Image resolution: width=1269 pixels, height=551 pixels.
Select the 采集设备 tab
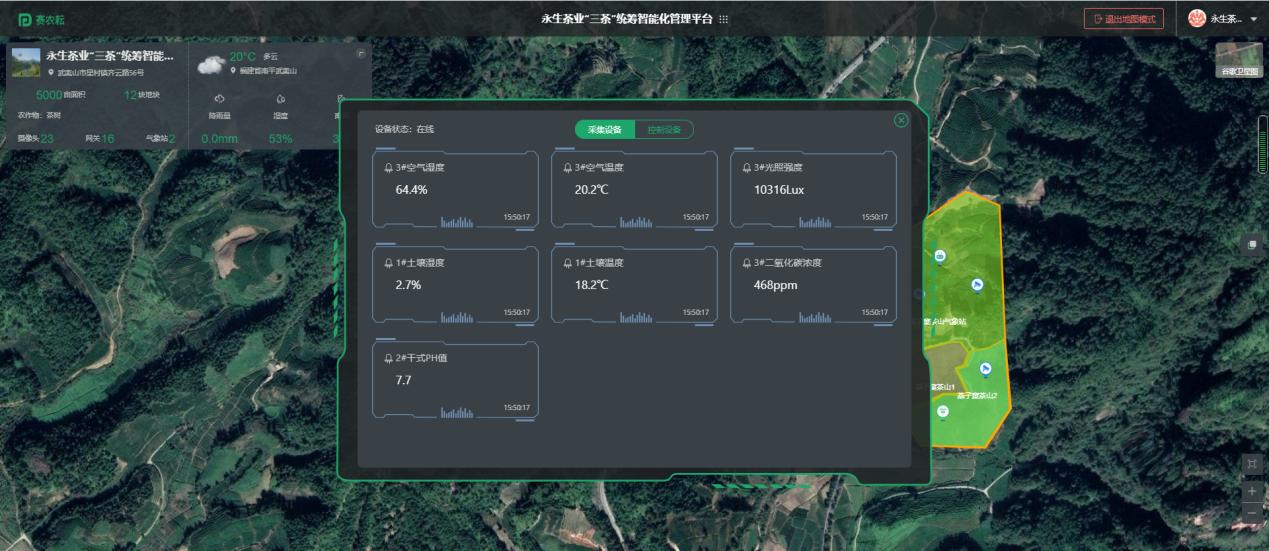605,130
